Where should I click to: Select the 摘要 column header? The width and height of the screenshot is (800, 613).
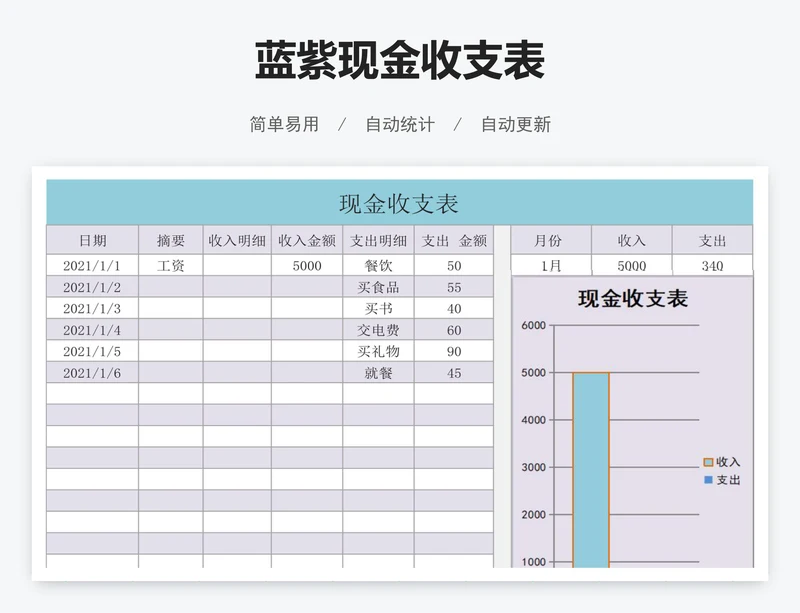tap(170, 240)
